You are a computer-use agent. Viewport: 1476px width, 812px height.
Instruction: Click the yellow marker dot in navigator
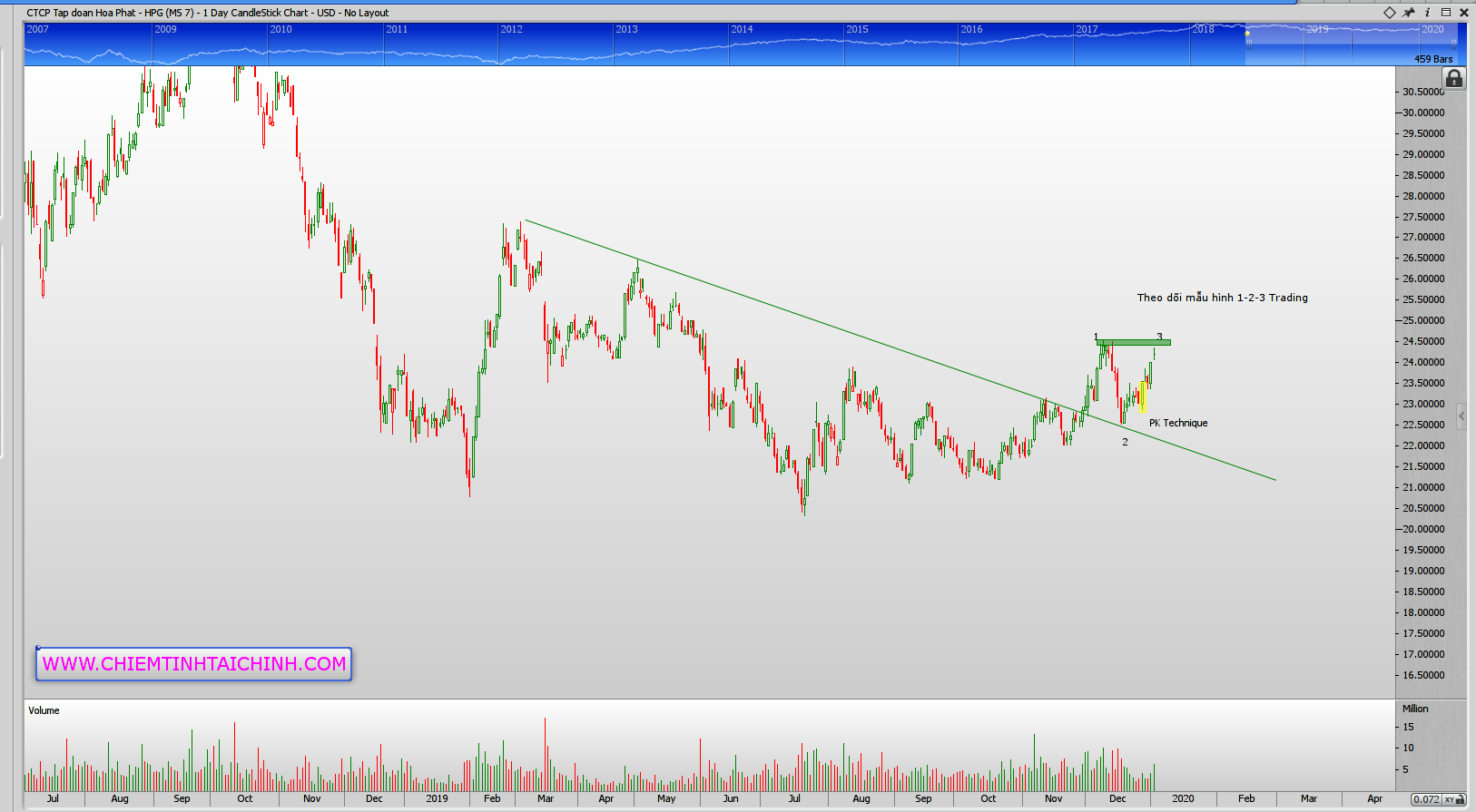(x=1247, y=34)
